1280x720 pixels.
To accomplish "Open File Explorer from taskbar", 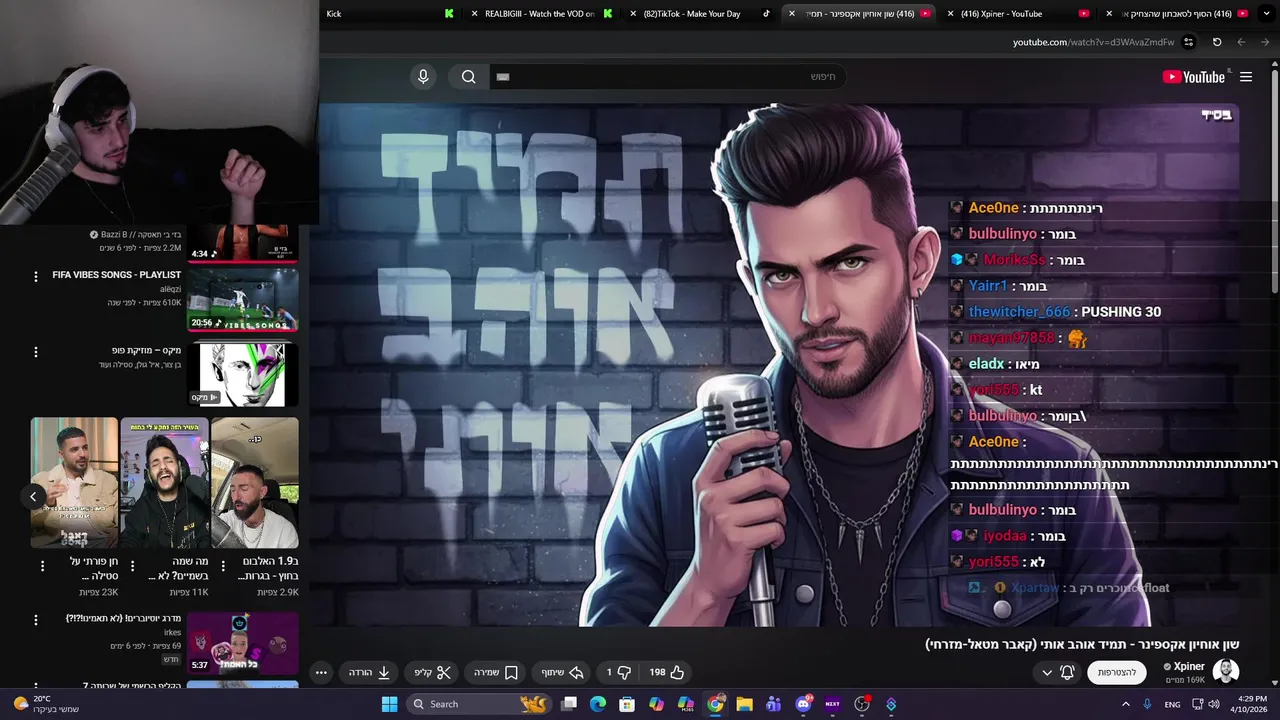I will (744, 704).
